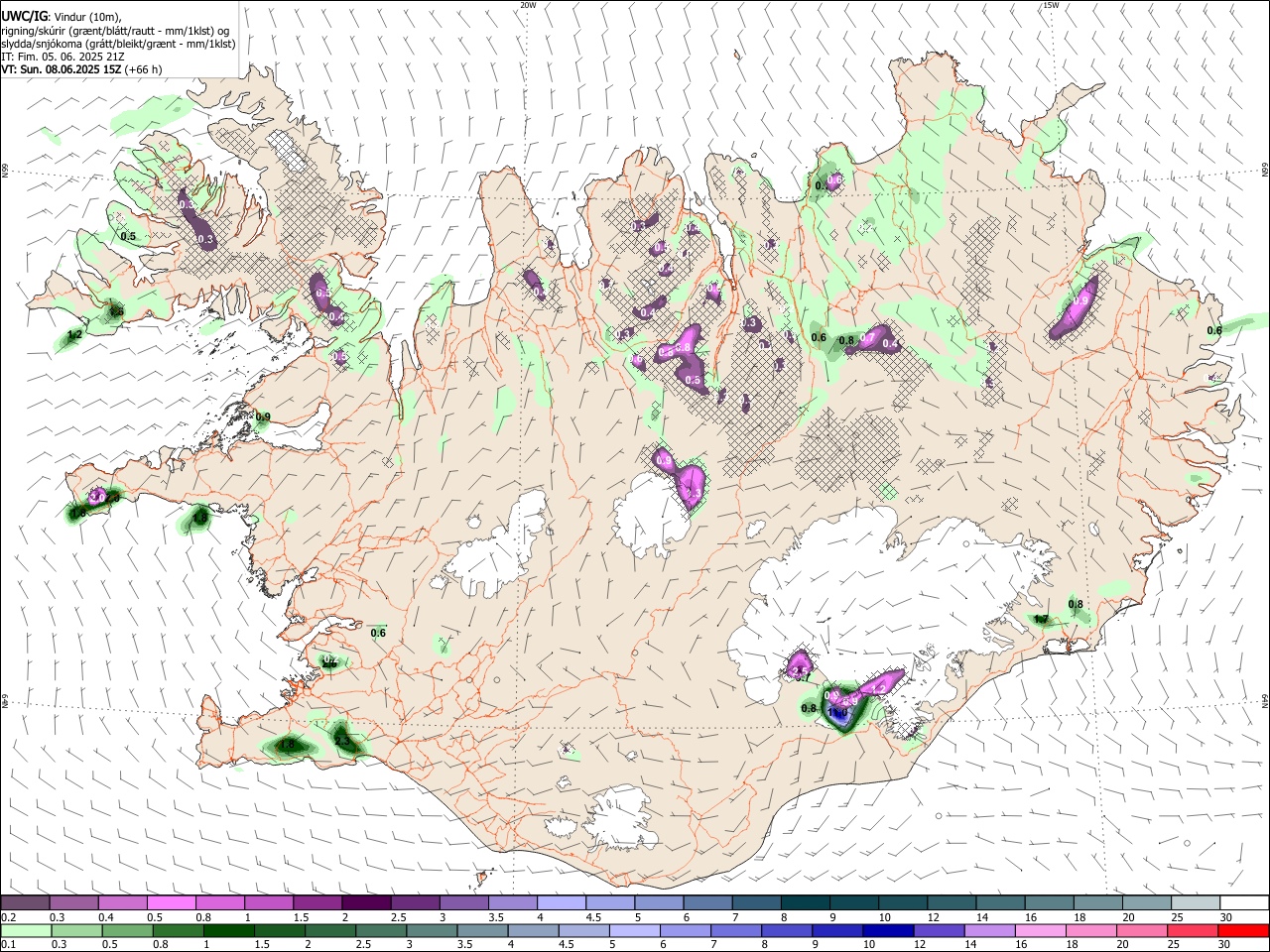Screen dimensions: 1270x952
Task: Pick the light pink swatch between 16 and 18 in the lower legend row
Action: pos(1041,930)
